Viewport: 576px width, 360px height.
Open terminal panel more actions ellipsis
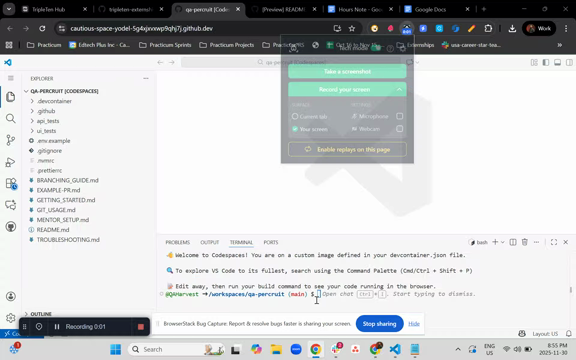pyautogui.click(x=537, y=242)
